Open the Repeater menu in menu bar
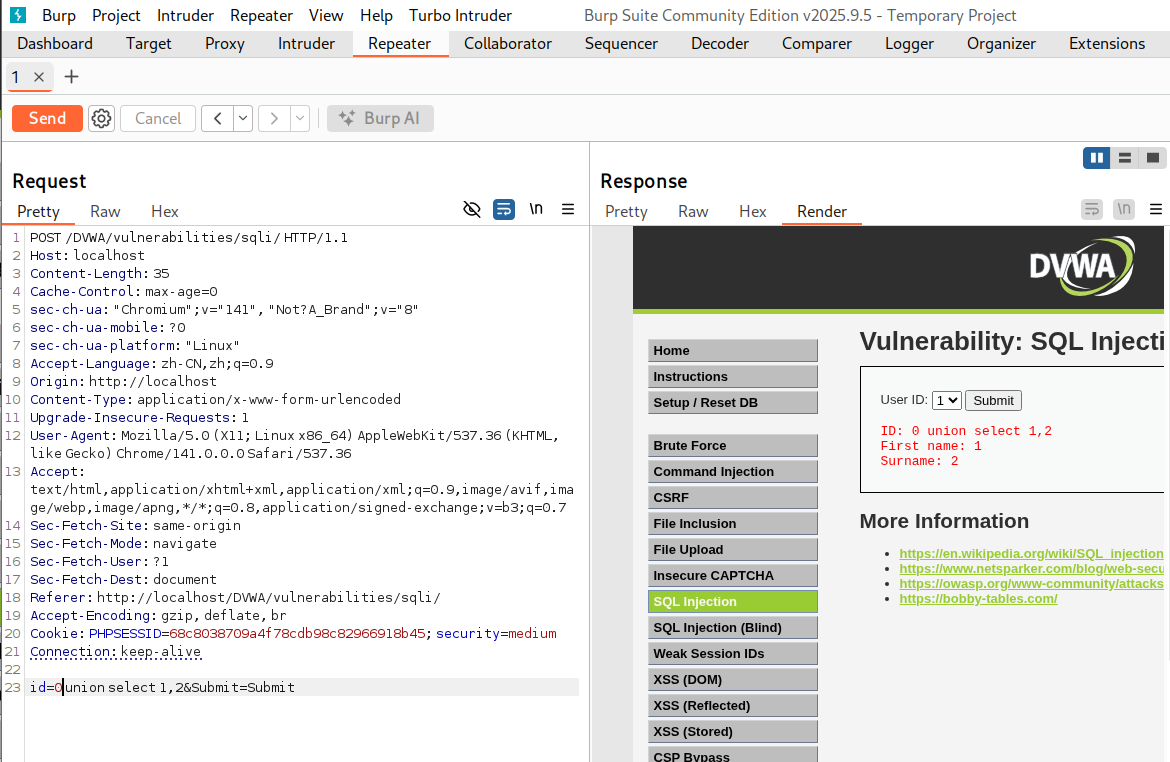Image resolution: width=1170 pixels, height=762 pixels. pyautogui.click(x=261, y=15)
